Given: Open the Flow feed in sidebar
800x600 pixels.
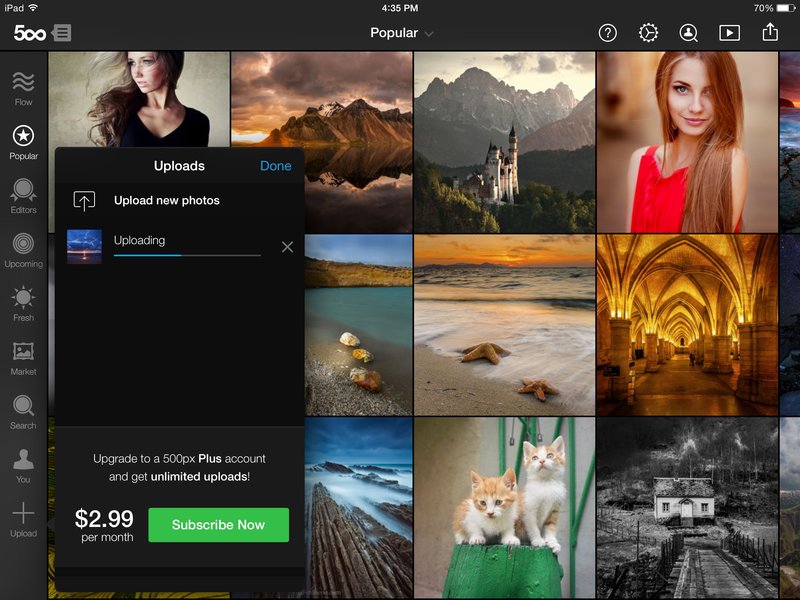Looking at the screenshot, I should pyautogui.click(x=23, y=88).
